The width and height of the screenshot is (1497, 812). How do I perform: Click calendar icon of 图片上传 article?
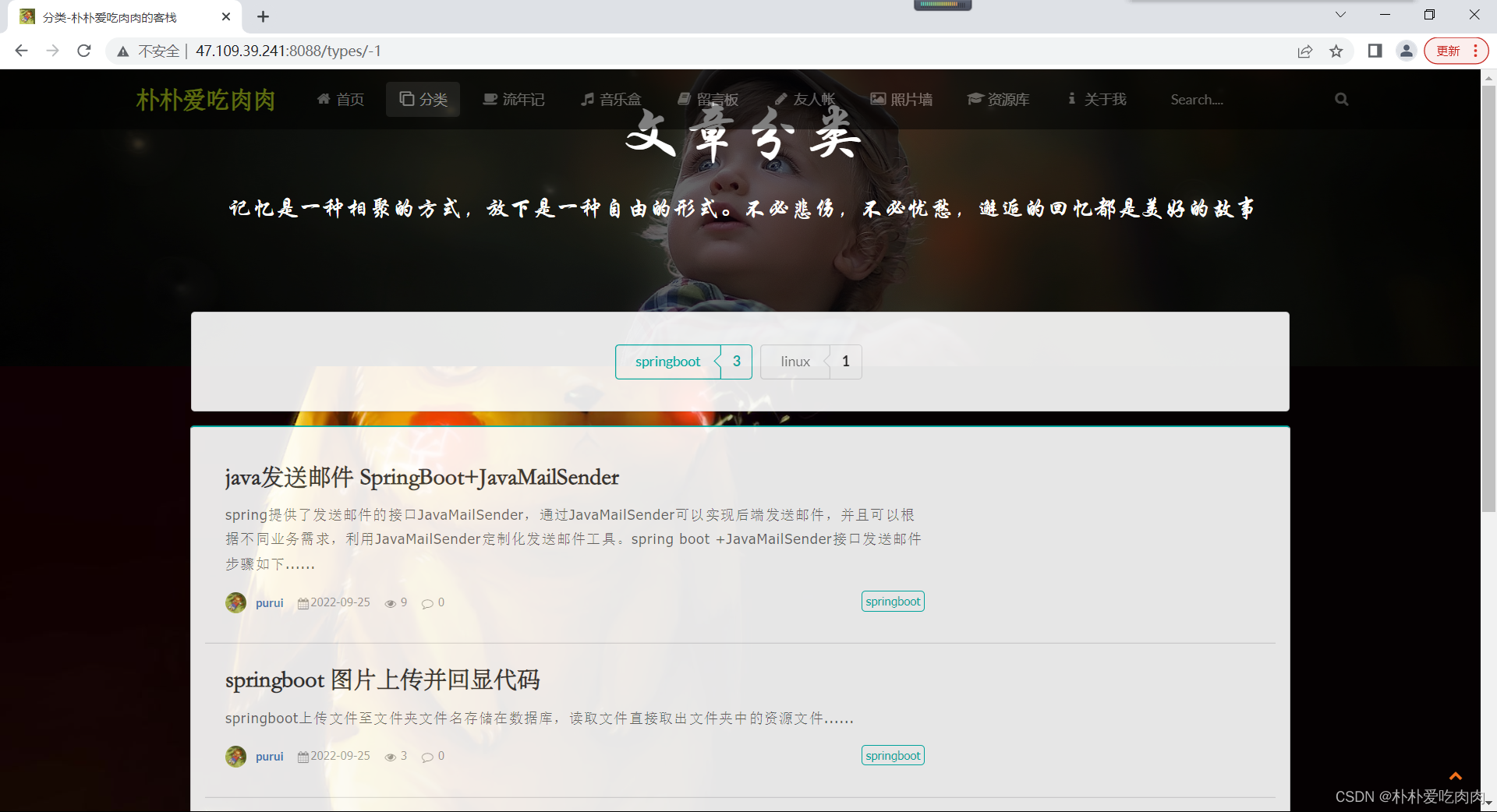pyautogui.click(x=303, y=757)
